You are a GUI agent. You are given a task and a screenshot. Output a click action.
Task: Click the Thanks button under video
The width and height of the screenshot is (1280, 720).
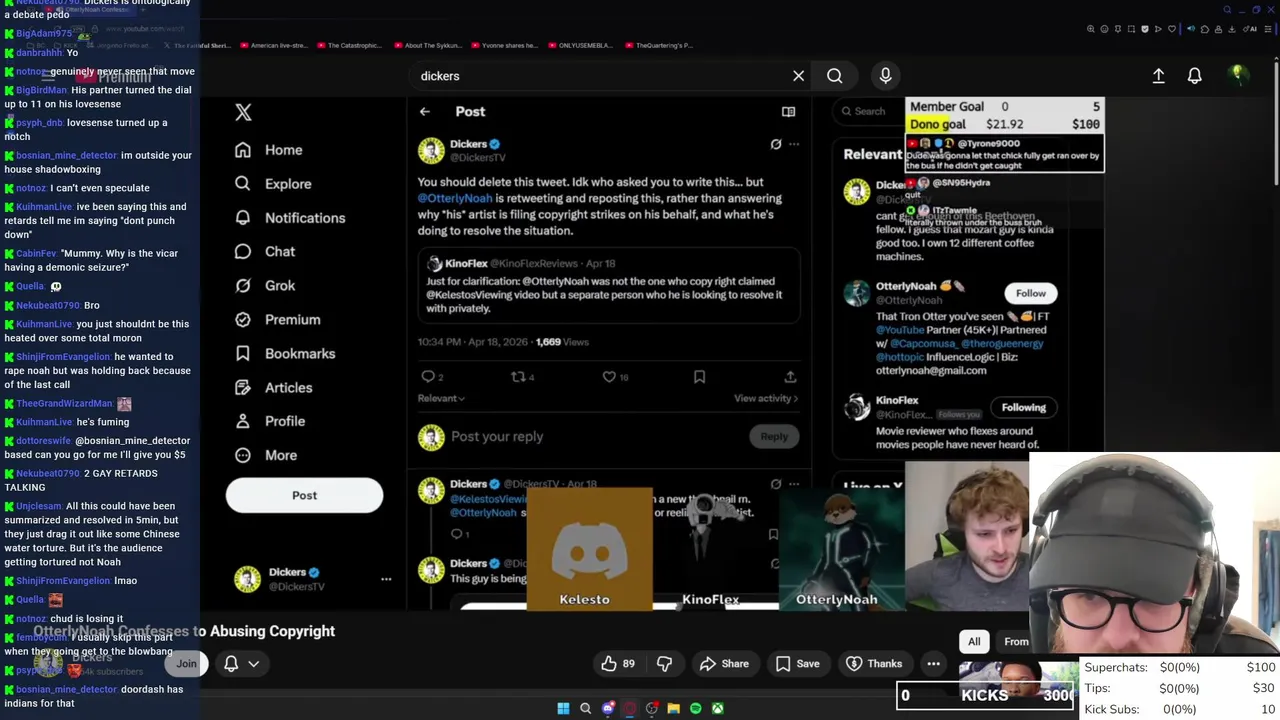[x=874, y=663]
